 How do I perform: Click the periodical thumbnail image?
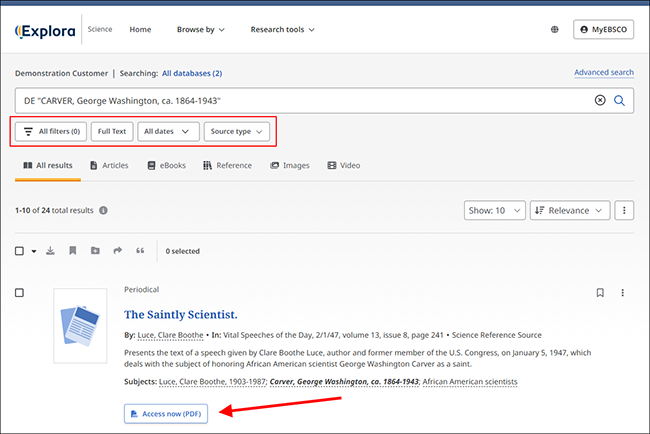(80, 326)
